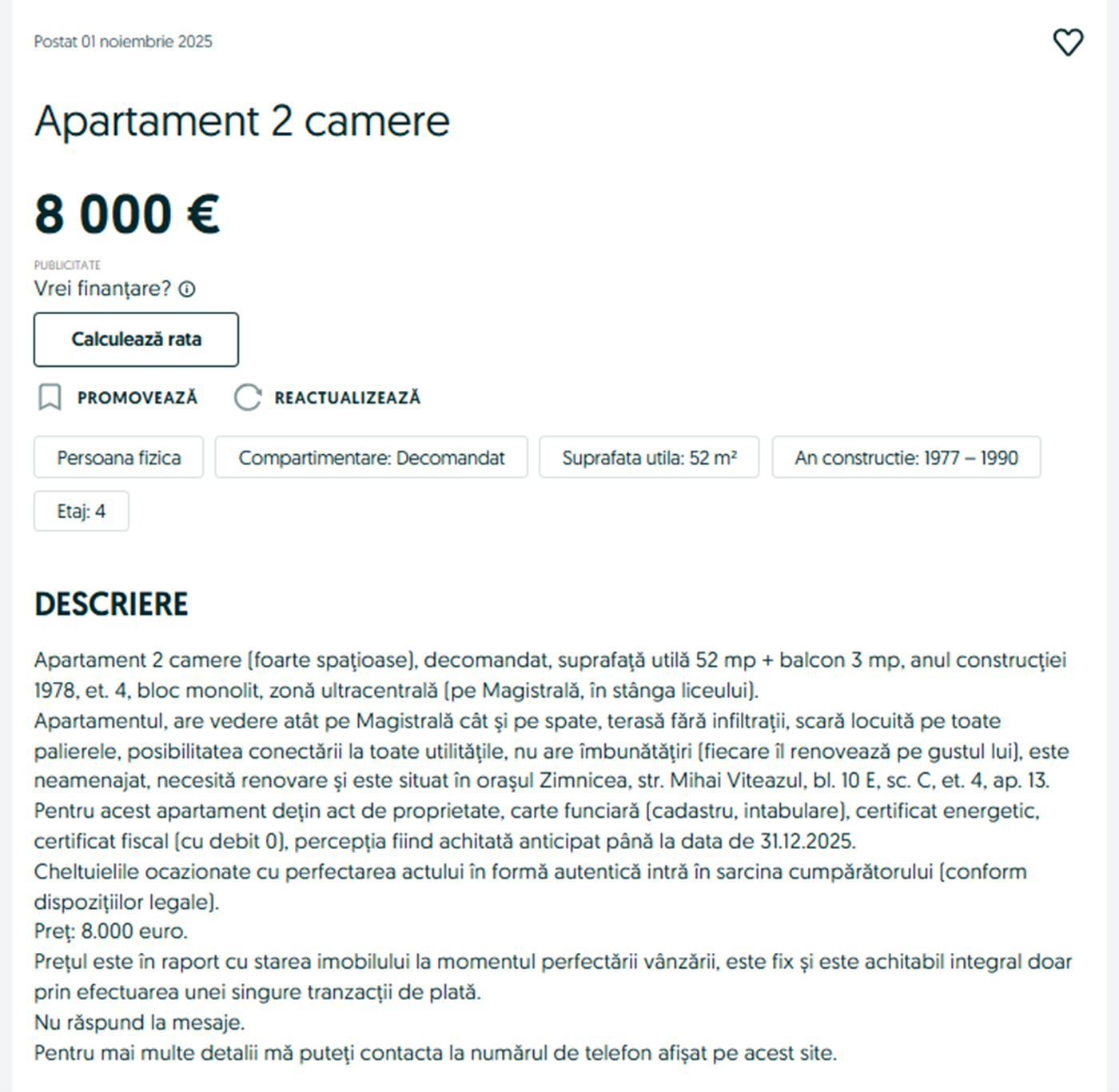Click the PROMOVEAZĂ text label

tap(137, 398)
